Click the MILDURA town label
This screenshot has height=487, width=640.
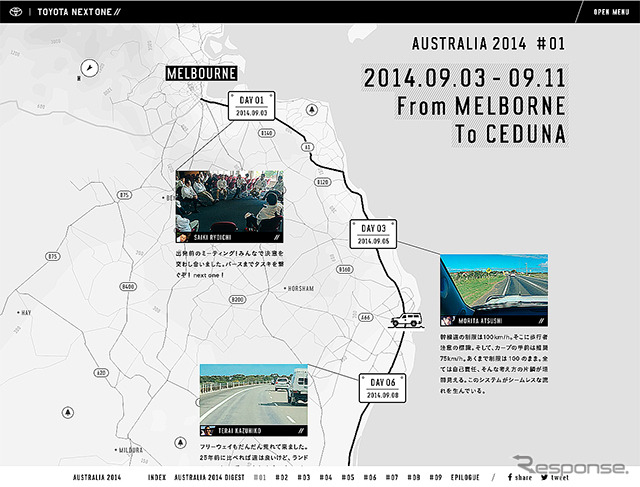coord(129,450)
